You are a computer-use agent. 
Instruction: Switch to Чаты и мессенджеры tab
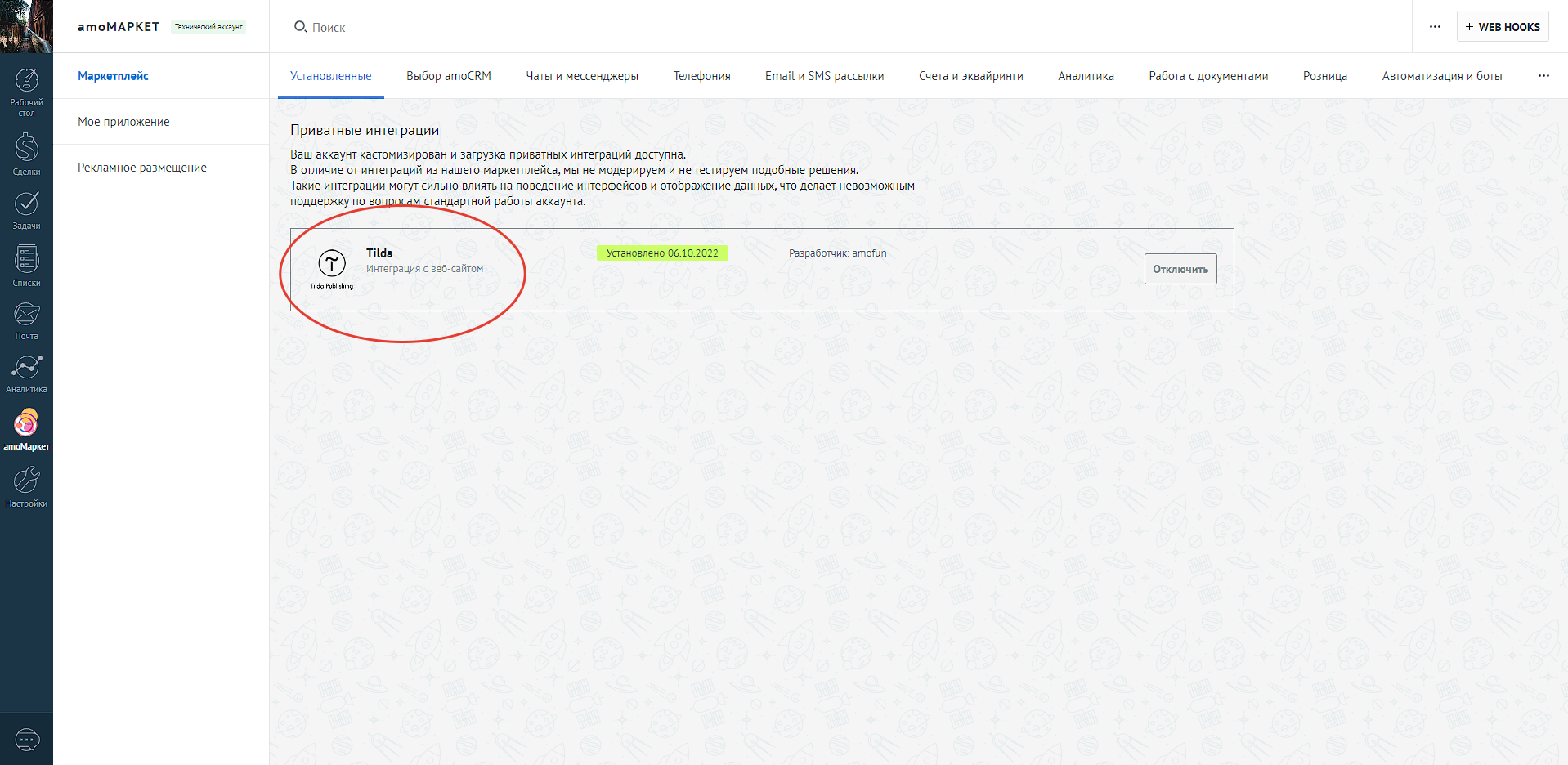pyautogui.click(x=581, y=76)
